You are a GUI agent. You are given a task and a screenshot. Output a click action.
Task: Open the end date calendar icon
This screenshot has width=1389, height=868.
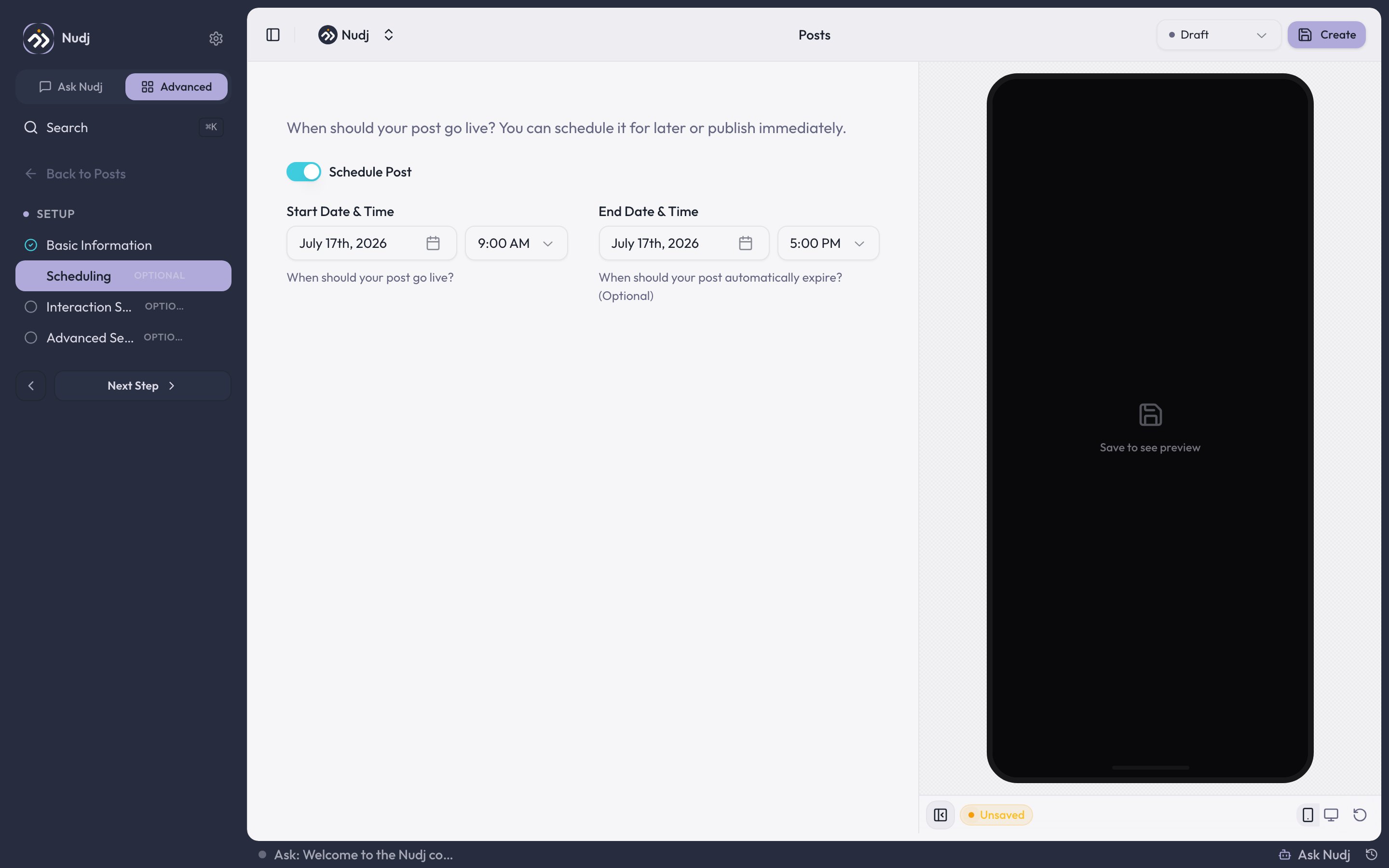pyautogui.click(x=746, y=244)
